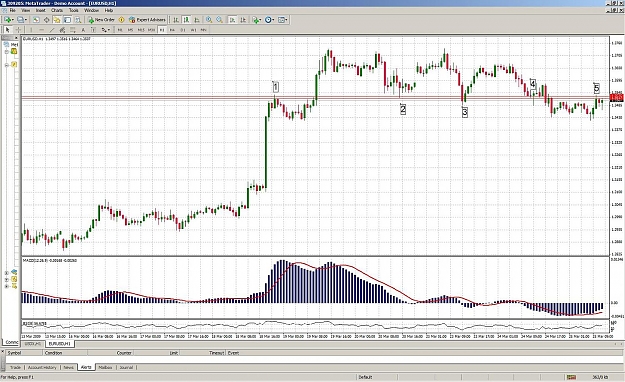This screenshot has height=382, width=625.
Task: Select the Vertical Line tool
Action: tap(31, 30)
